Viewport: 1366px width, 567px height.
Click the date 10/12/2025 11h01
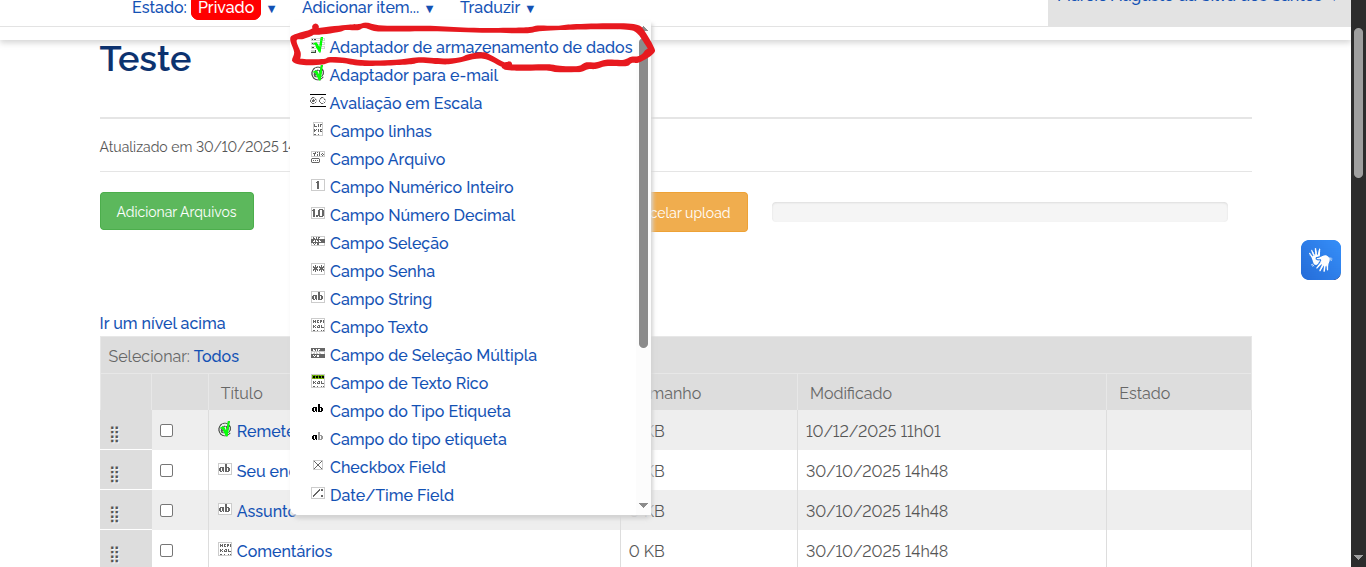click(873, 431)
